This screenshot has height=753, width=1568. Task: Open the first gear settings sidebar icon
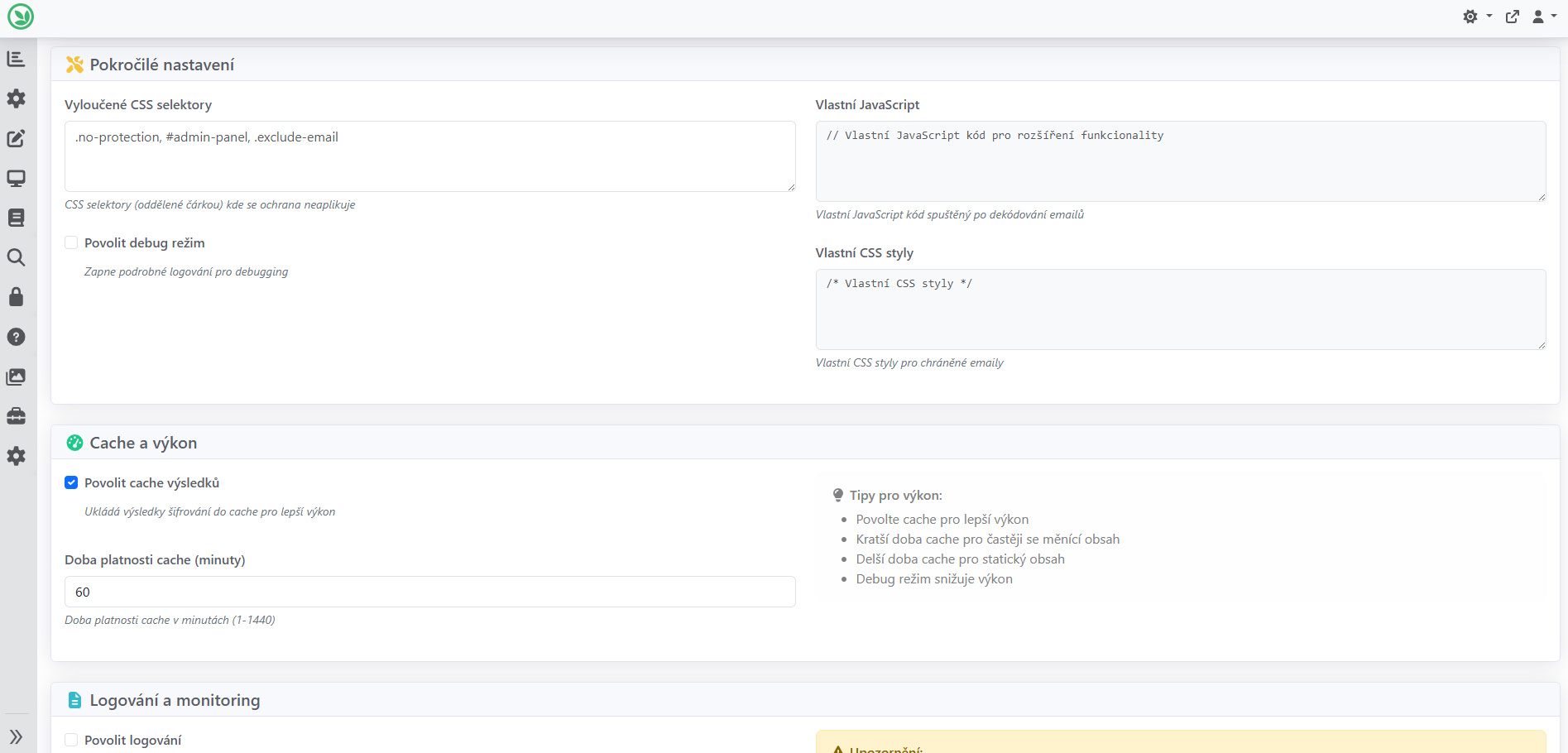16,98
